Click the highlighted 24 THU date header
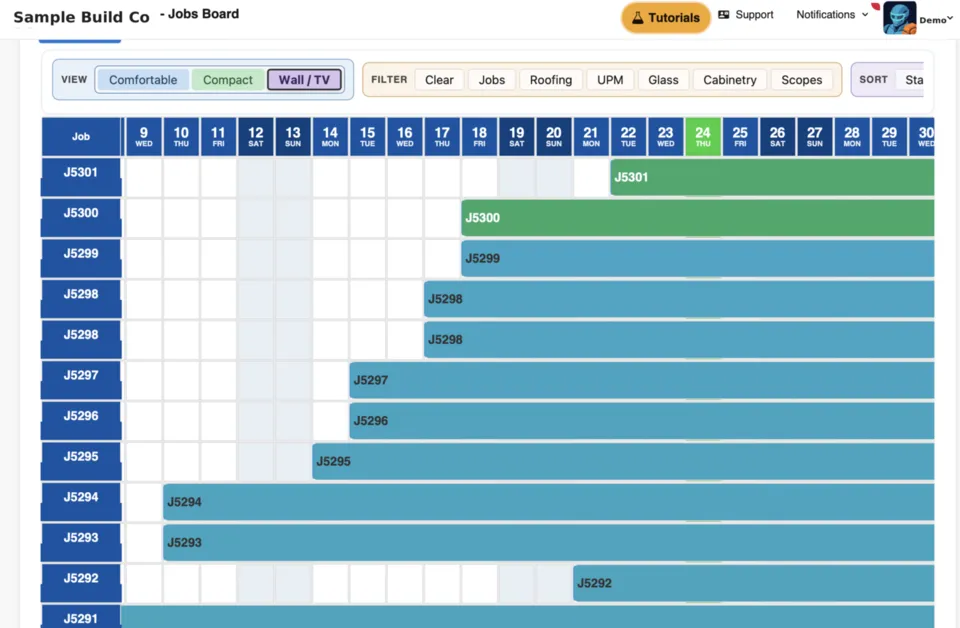 coord(703,136)
